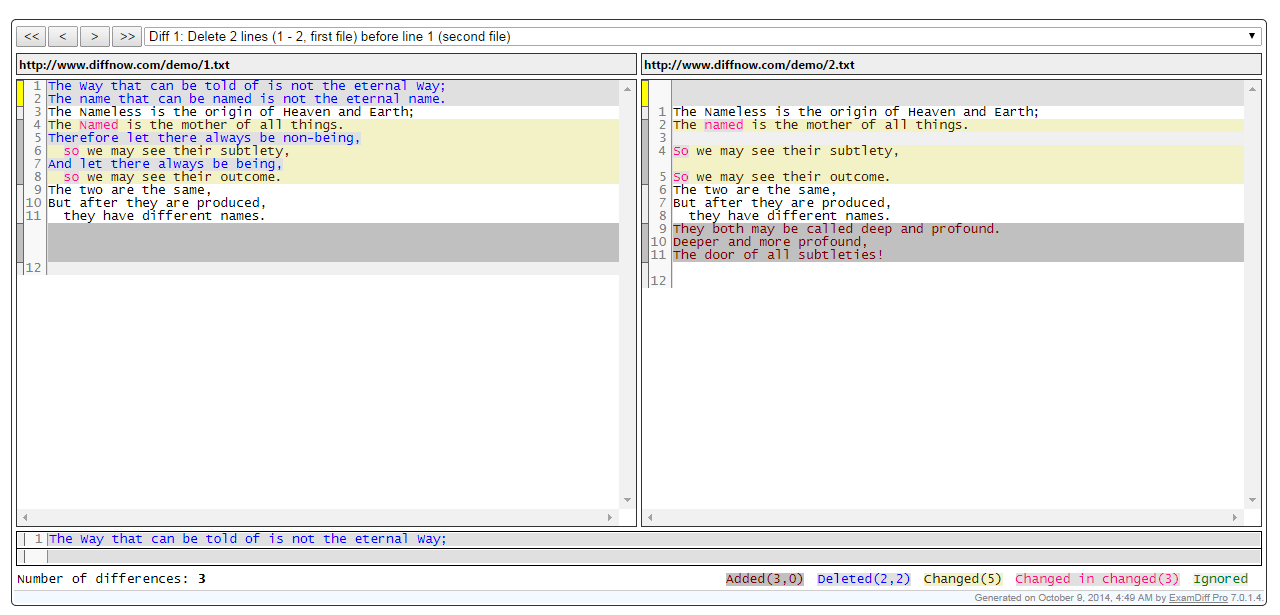This screenshot has width=1280, height=615.
Task: Click line number 12 in left pane
Action: [34, 268]
